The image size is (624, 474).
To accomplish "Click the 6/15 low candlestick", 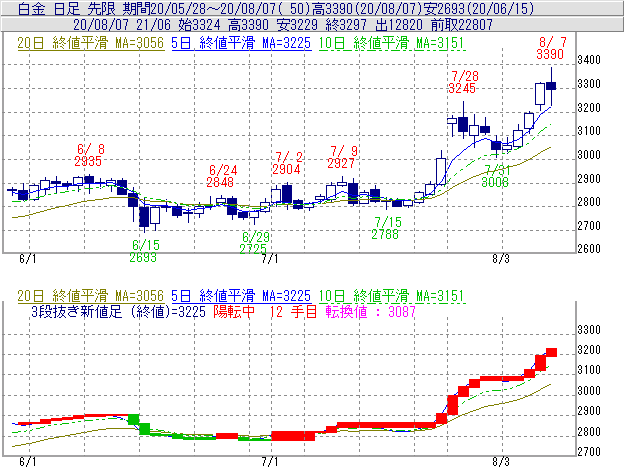I will tap(144, 217).
